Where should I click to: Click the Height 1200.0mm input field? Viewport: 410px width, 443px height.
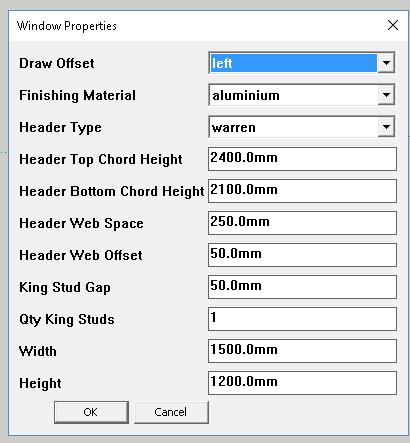click(x=302, y=383)
